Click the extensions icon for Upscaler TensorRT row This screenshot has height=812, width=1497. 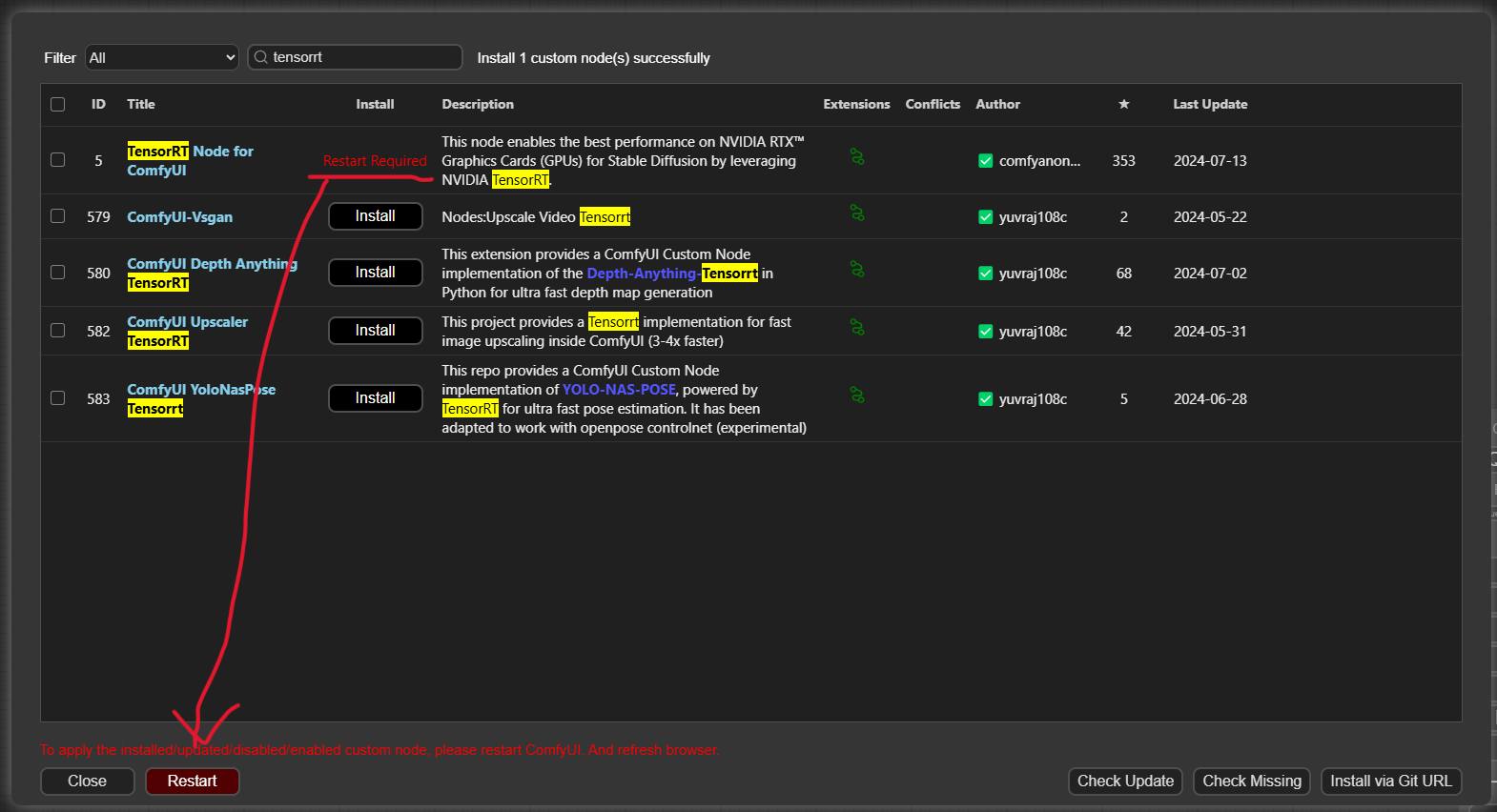[857, 328]
